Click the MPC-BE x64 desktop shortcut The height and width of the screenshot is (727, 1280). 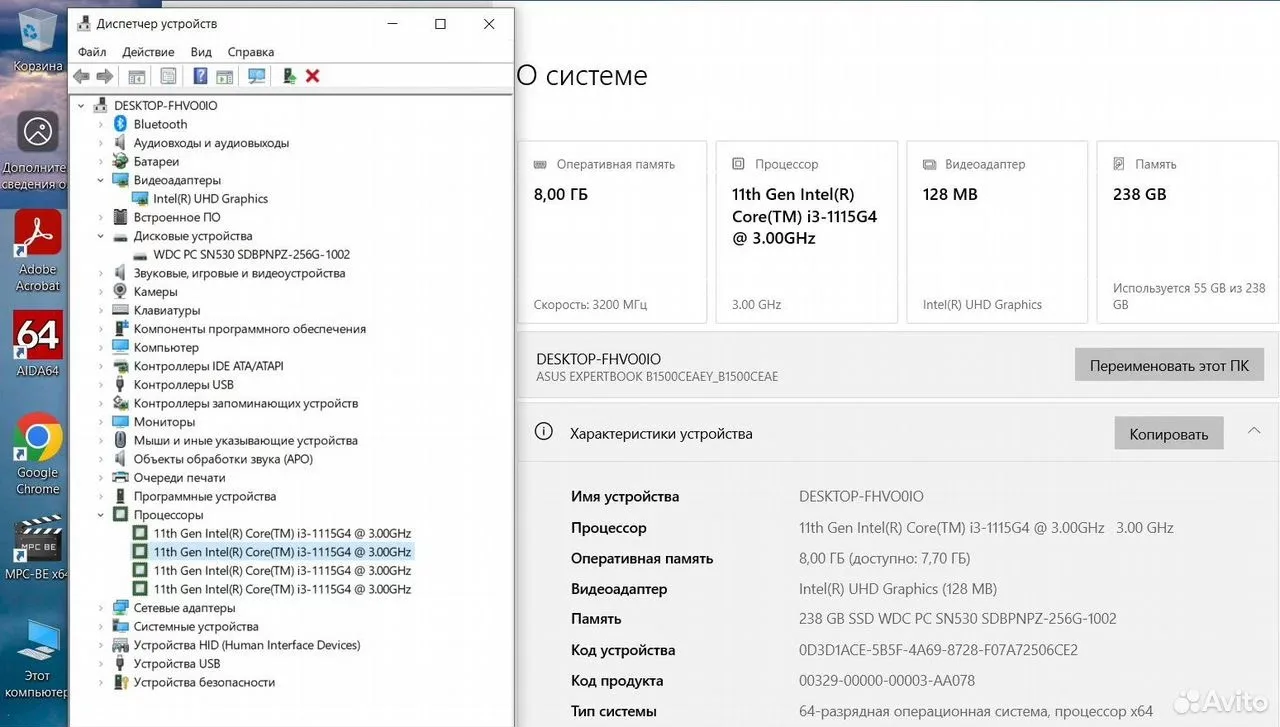pos(36,548)
